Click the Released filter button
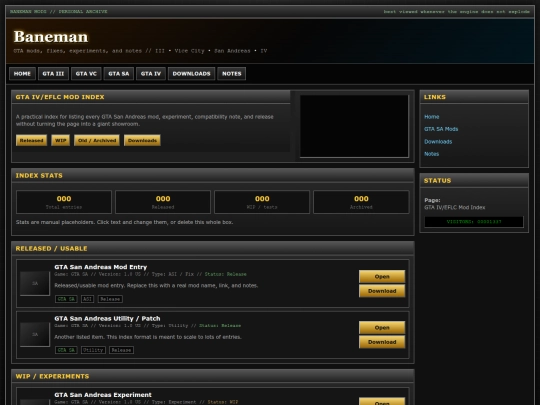Viewport: 540px width, 405px height. pyautogui.click(x=31, y=141)
